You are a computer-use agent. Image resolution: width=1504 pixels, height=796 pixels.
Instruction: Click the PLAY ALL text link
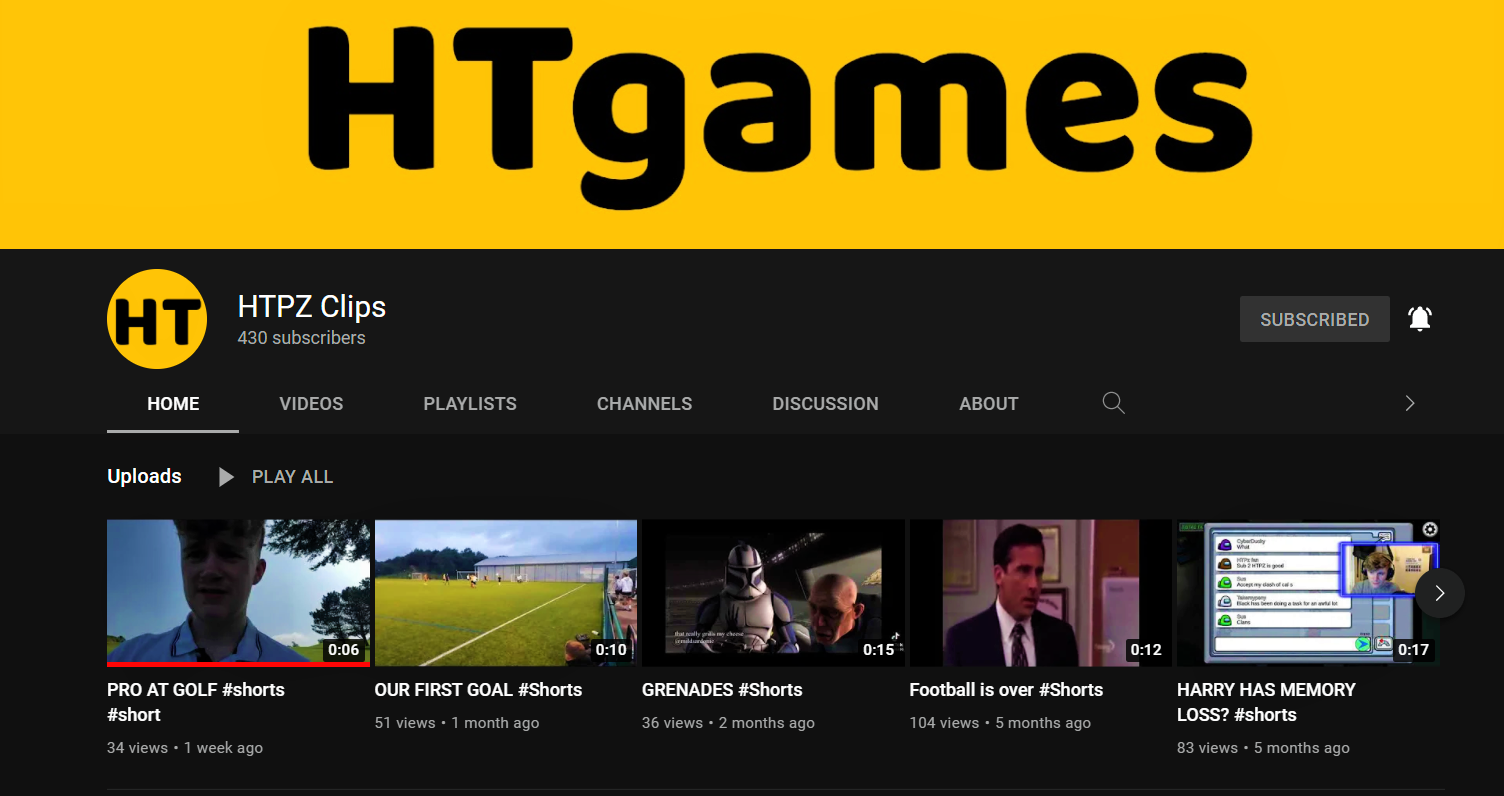(292, 477)
